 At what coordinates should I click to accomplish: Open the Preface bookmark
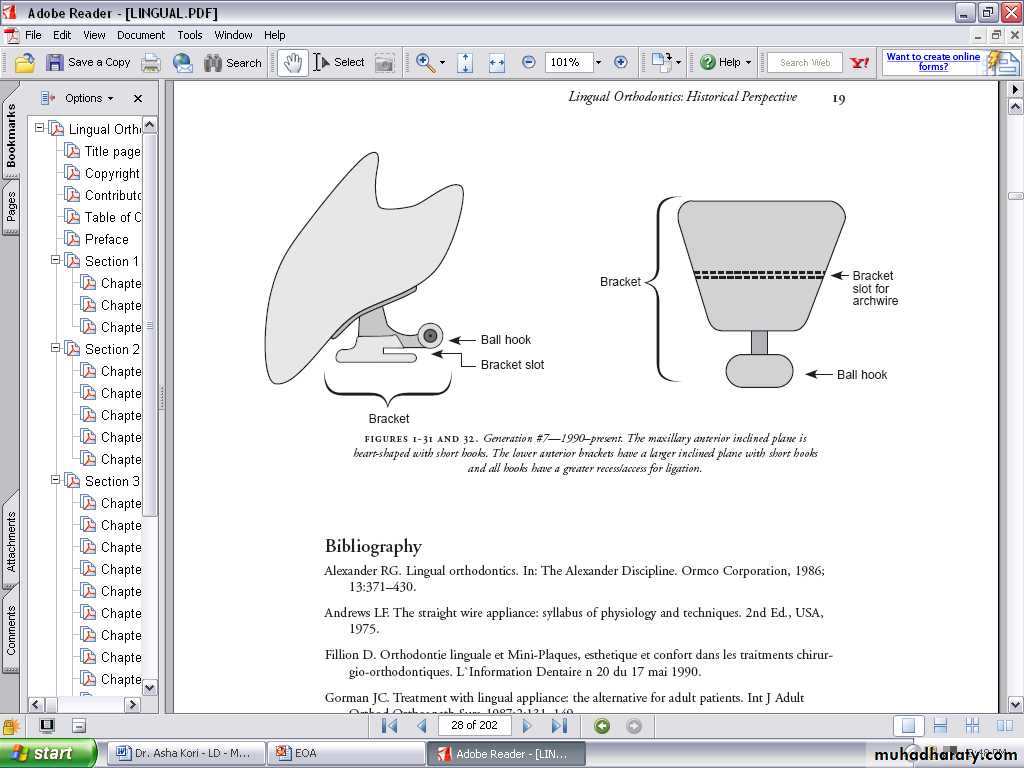click(106, 239)
